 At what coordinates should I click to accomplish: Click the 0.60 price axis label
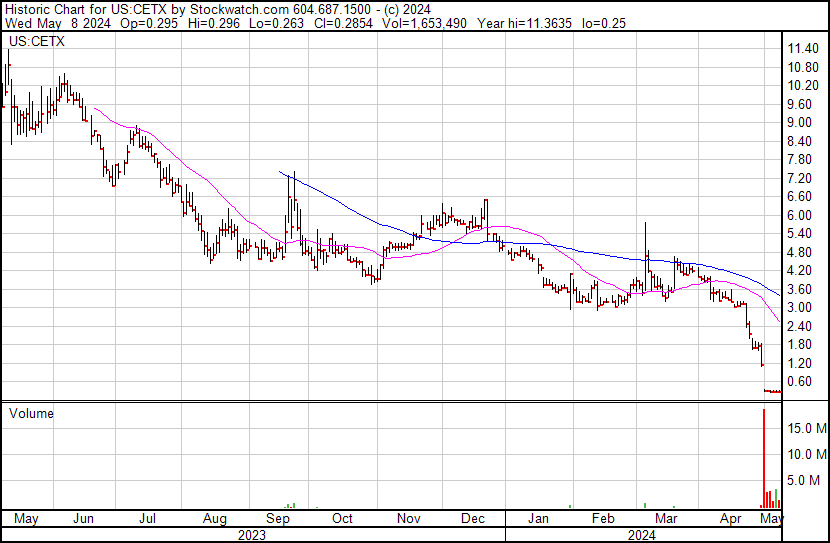tap(800, 381)
